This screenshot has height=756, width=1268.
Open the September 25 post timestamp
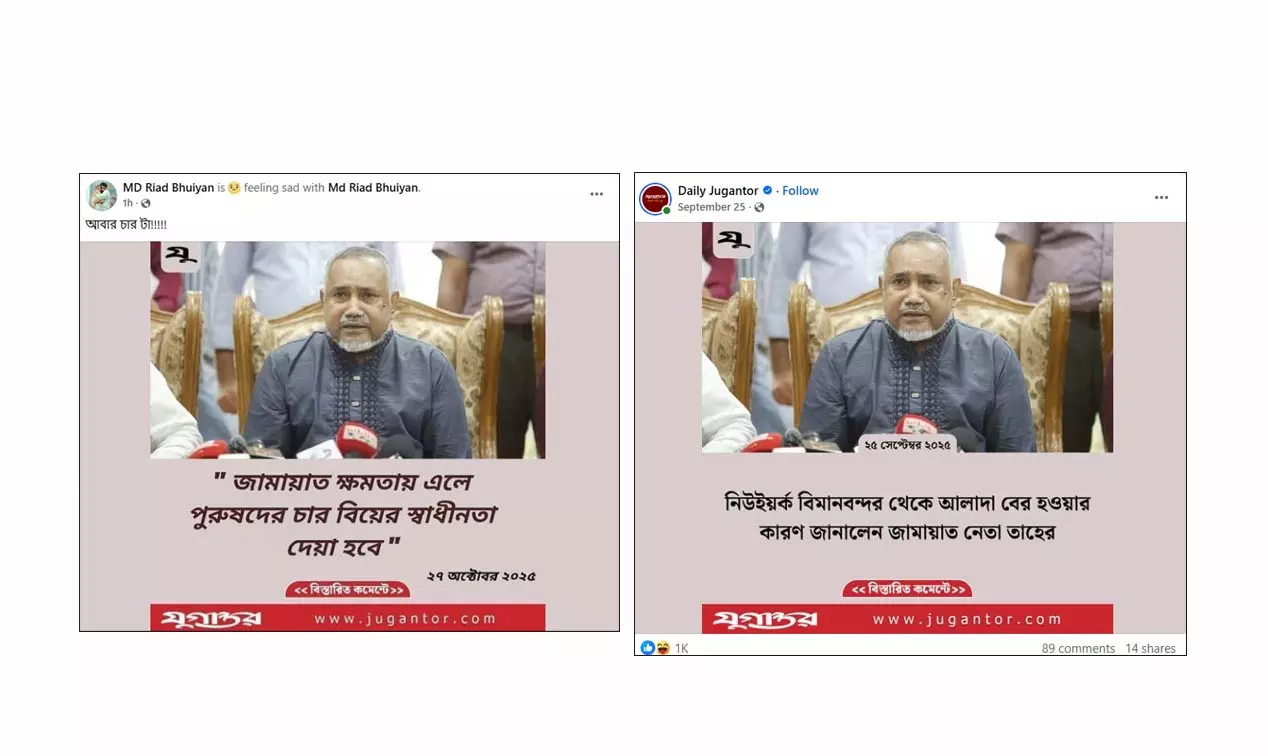711,207
